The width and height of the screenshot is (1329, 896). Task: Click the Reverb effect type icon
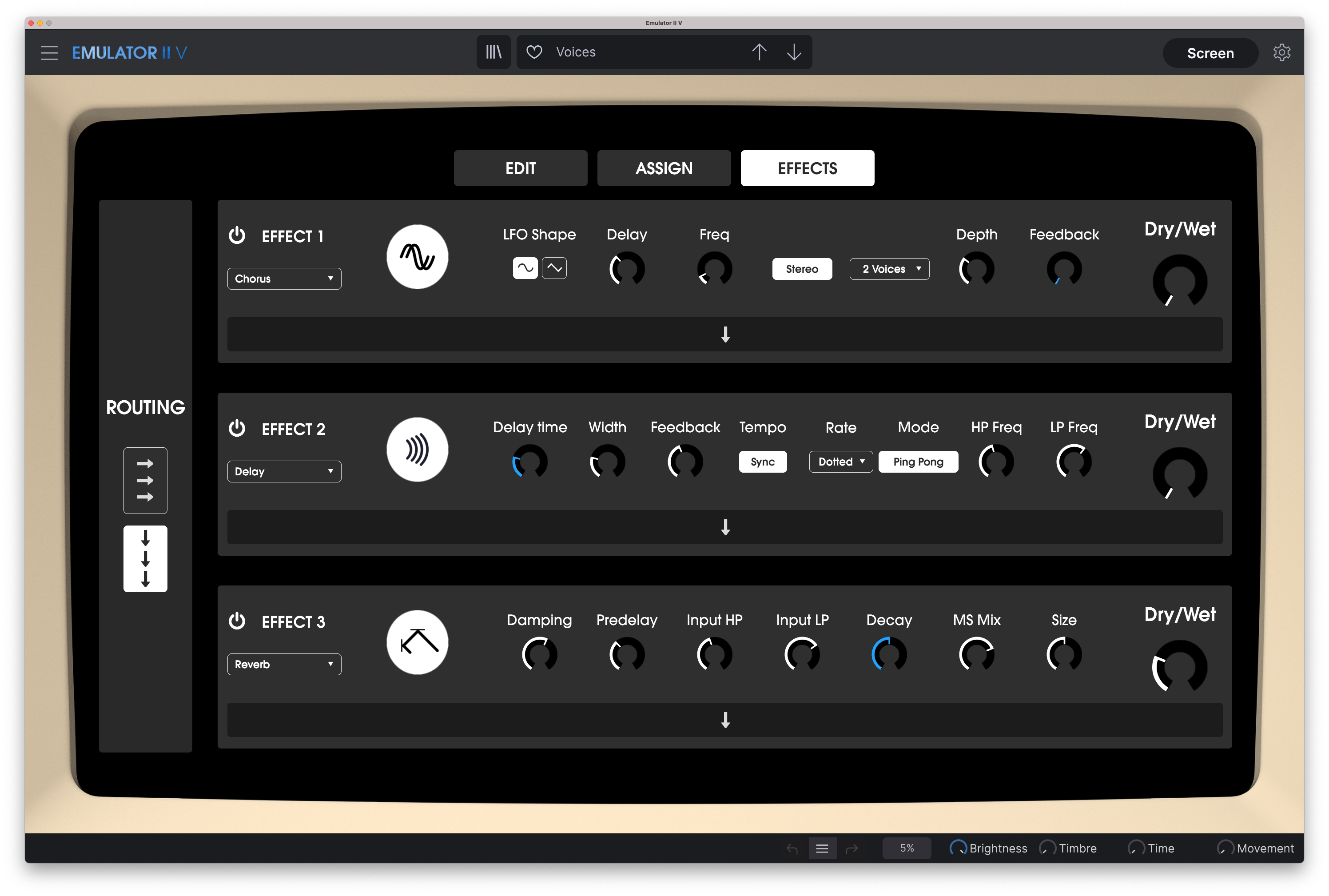417,642
